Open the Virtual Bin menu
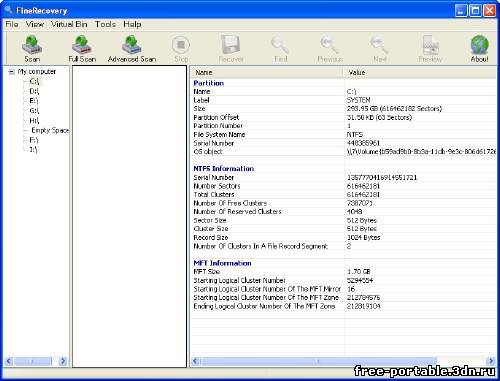Screen dimensions: 500x381 [x=69, y=24]
